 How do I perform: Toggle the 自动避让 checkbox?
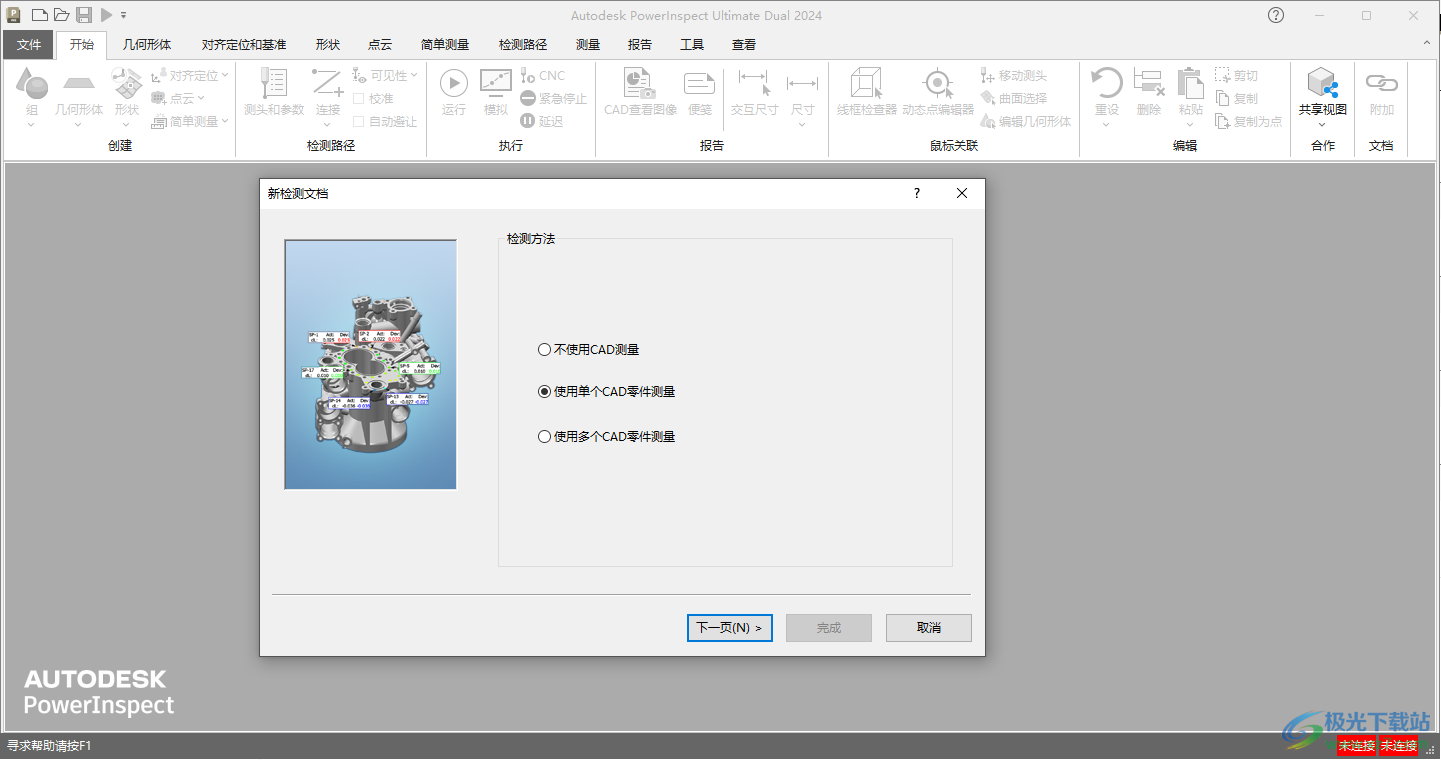(x=359, y=122)
